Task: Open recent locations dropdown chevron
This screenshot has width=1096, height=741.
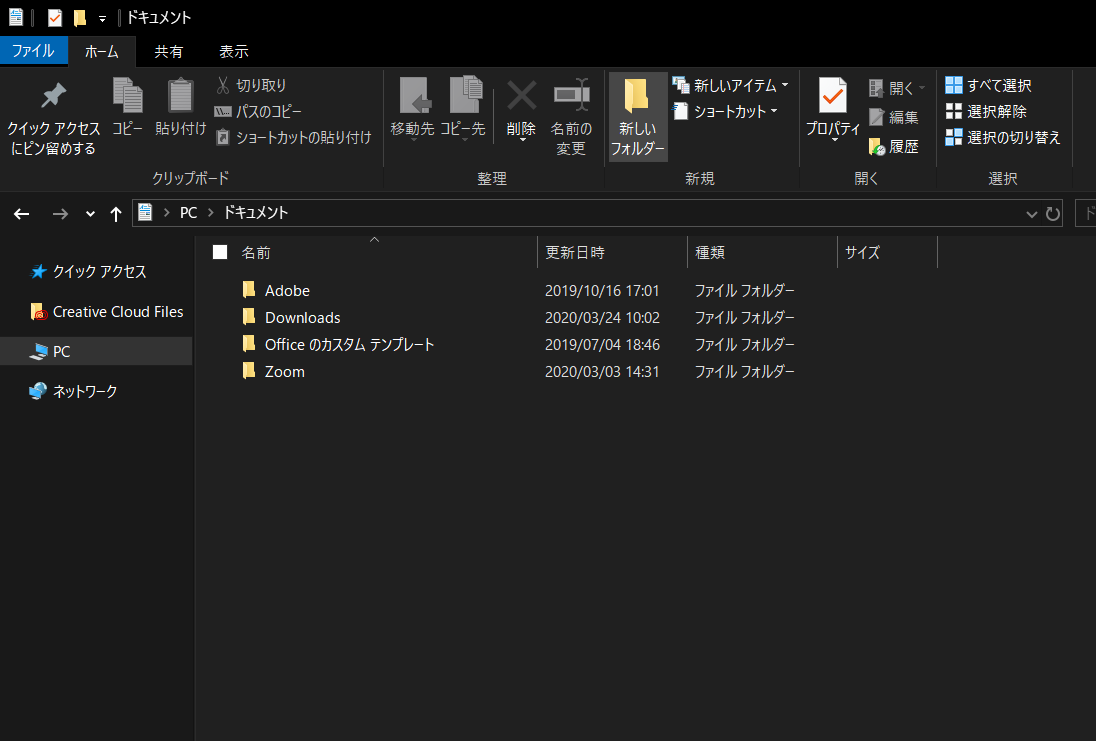Action: pos(90,214)
